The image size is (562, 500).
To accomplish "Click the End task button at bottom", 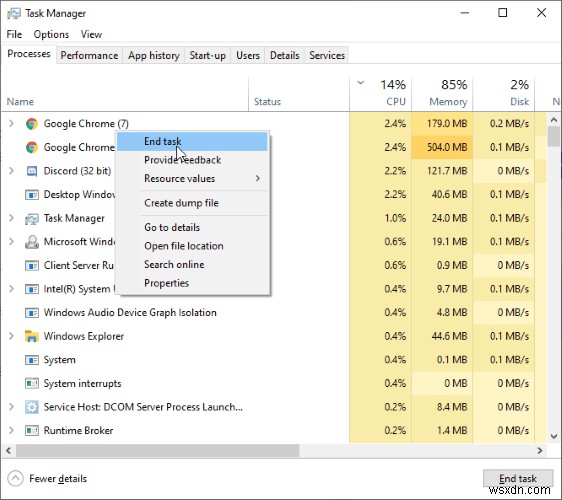I will [518, 478].
